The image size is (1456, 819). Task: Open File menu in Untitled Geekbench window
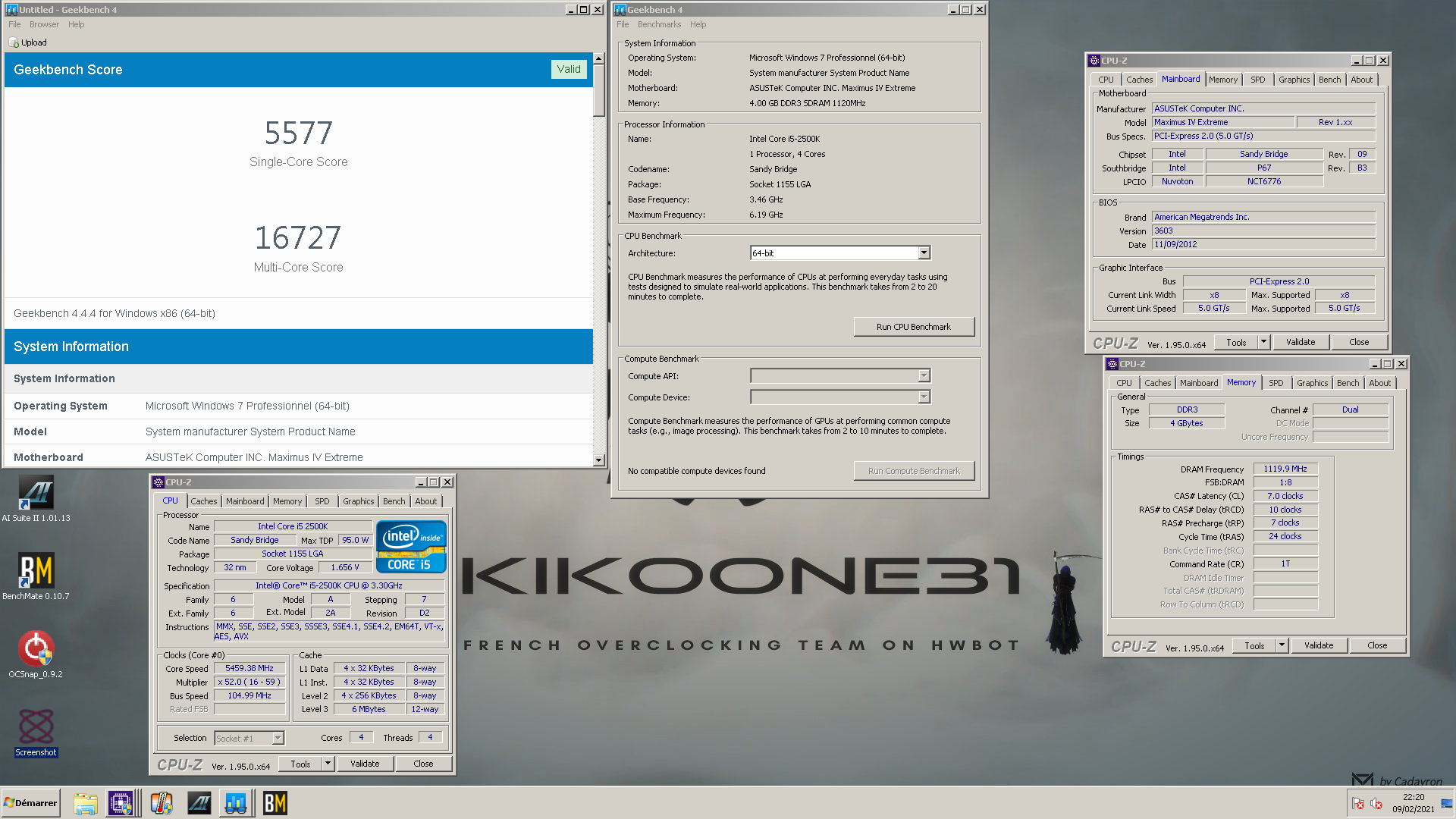click(14, 24)
